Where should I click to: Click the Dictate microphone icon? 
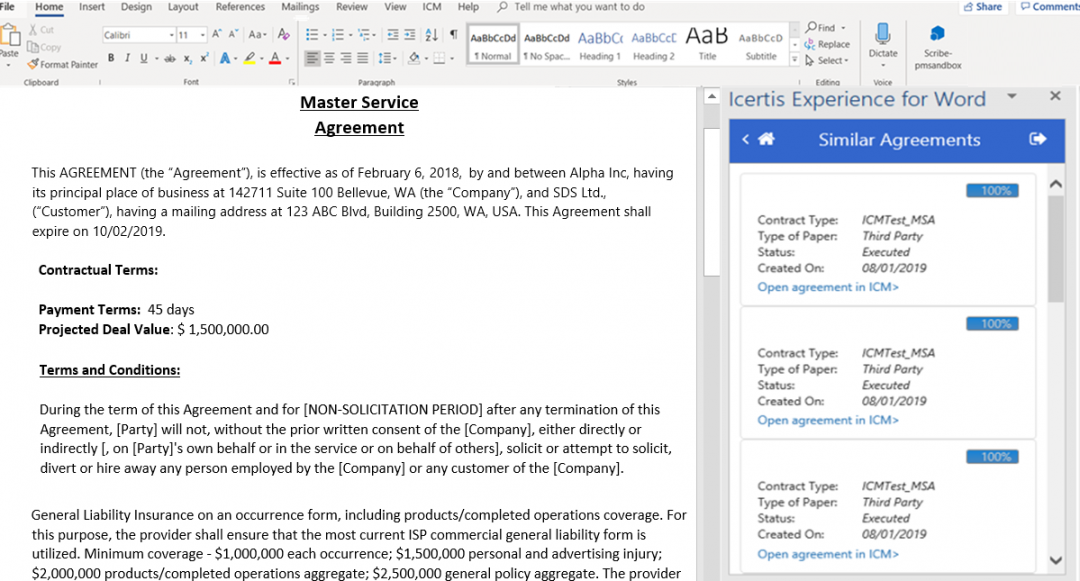click(882, 35)
